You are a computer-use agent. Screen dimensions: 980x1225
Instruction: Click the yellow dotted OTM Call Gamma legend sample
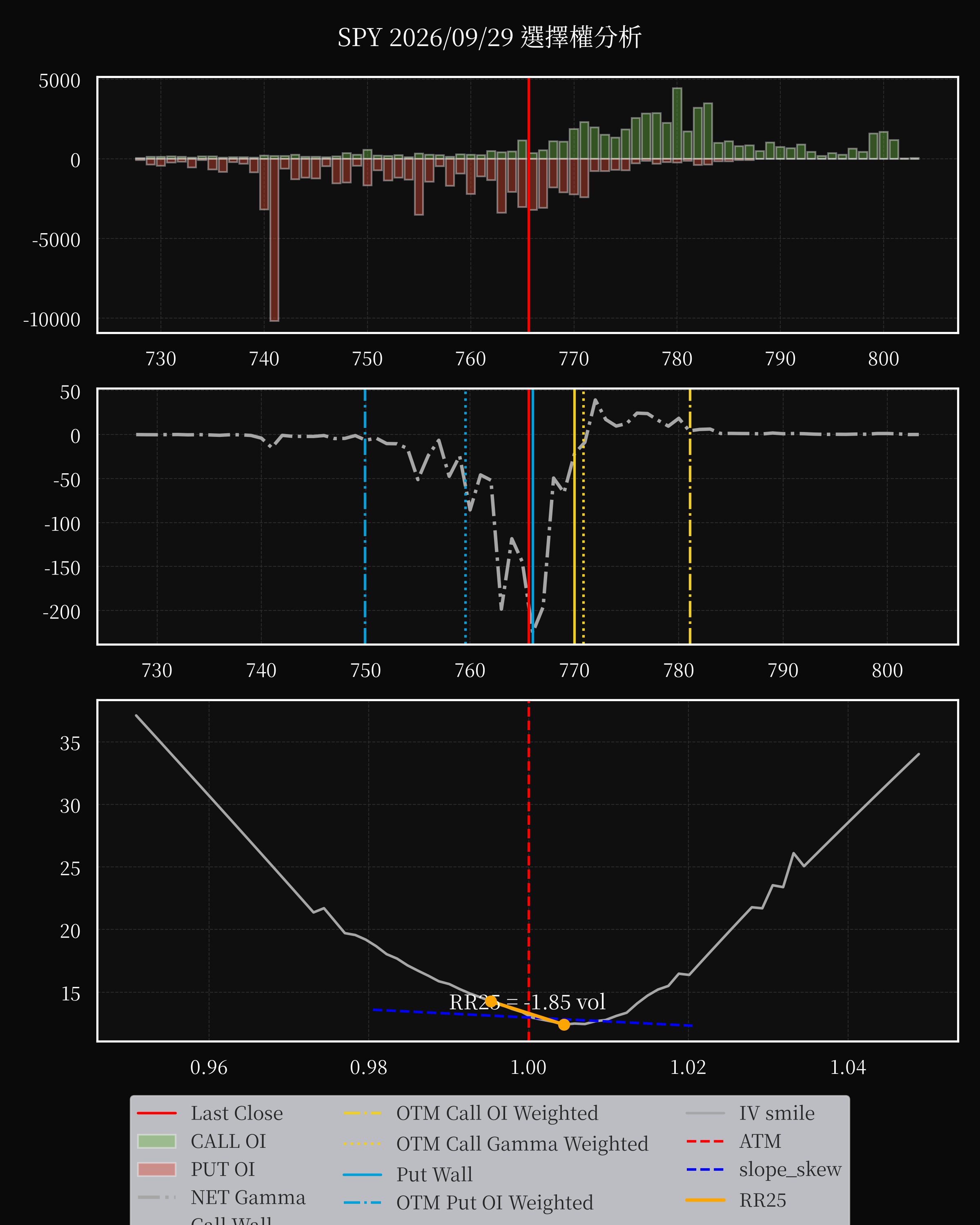363,1144
